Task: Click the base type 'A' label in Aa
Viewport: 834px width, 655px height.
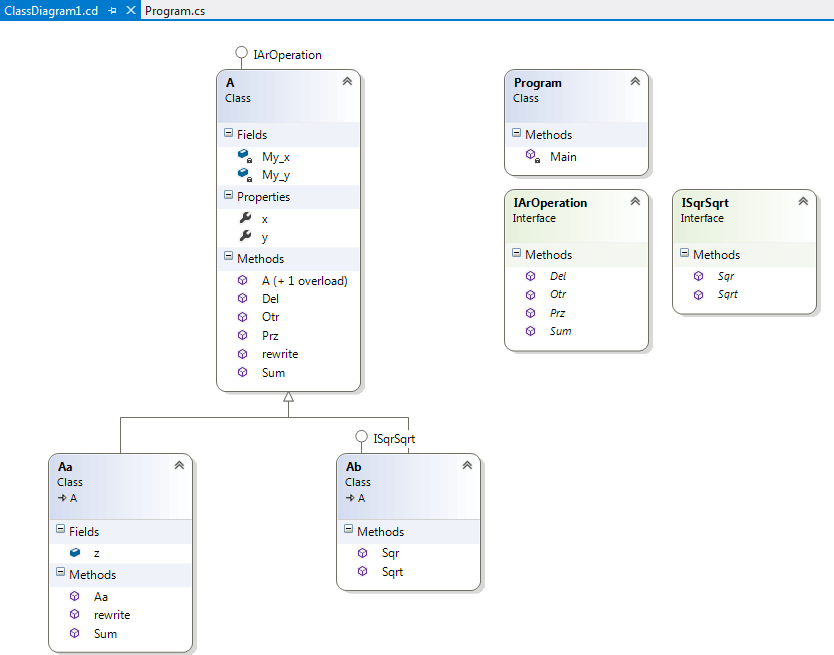Action: tap(73, 498)
